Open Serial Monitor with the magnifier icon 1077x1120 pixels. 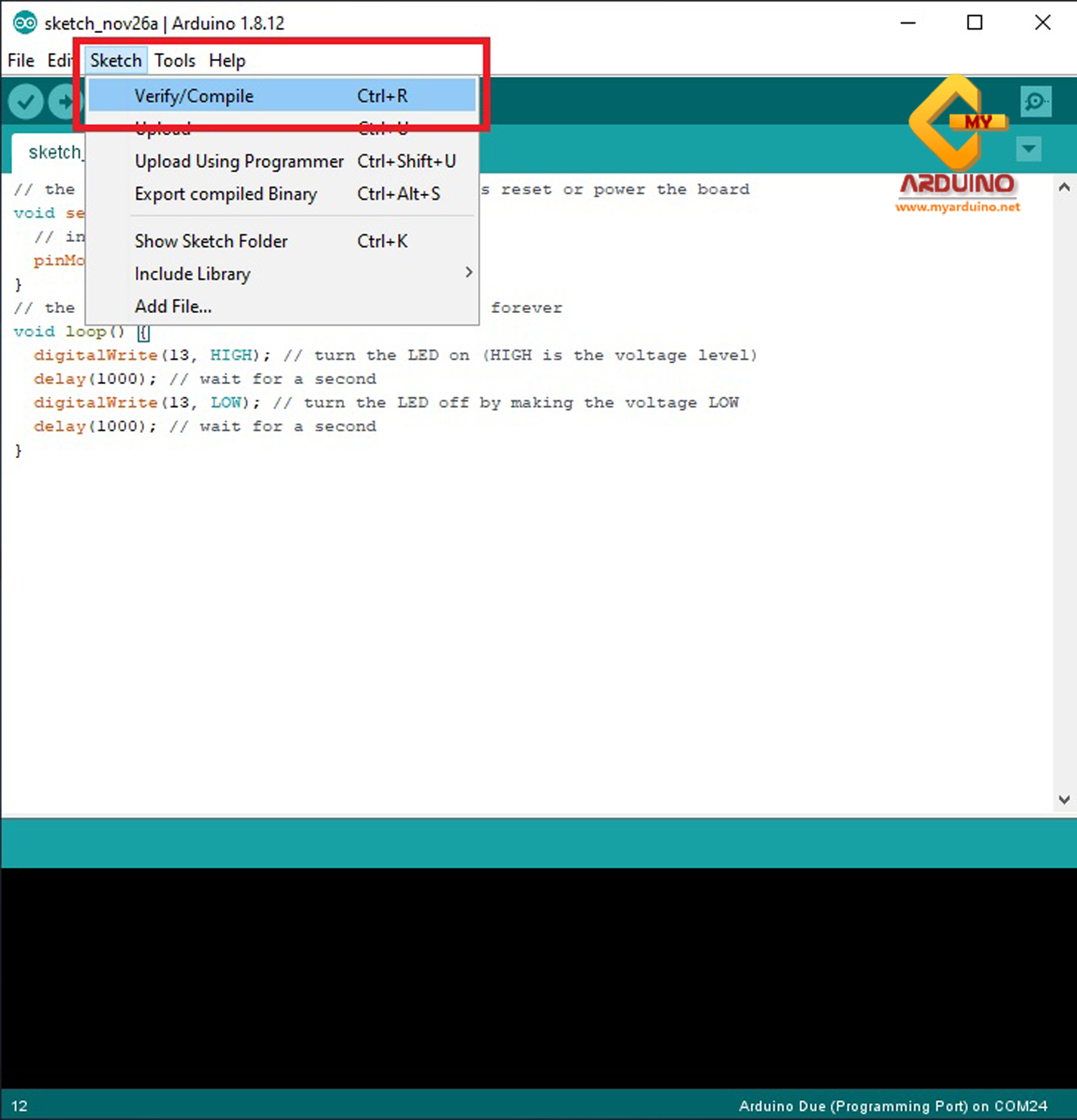[x=1036, y=101]
